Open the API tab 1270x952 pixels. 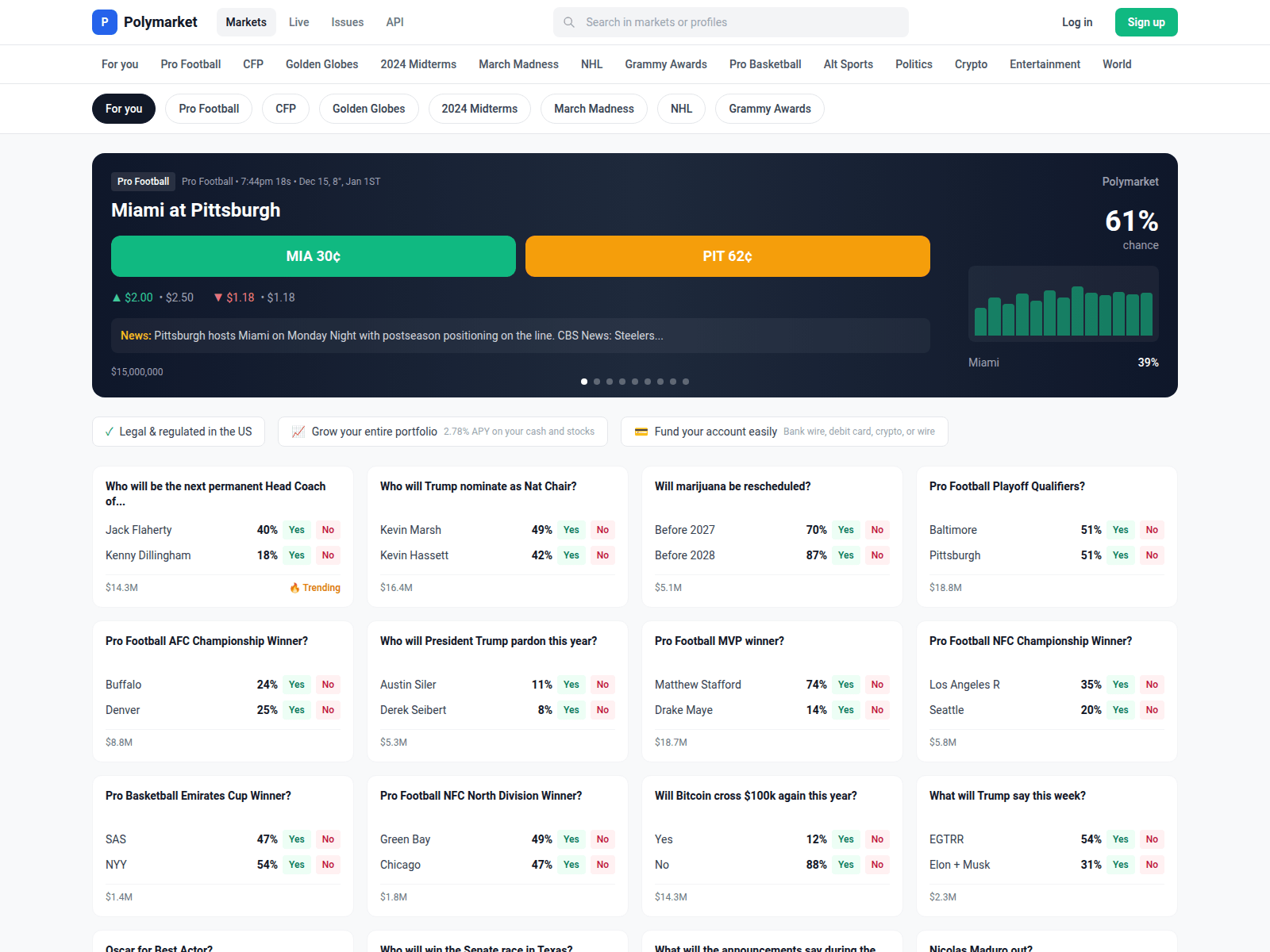pos(395,22)
